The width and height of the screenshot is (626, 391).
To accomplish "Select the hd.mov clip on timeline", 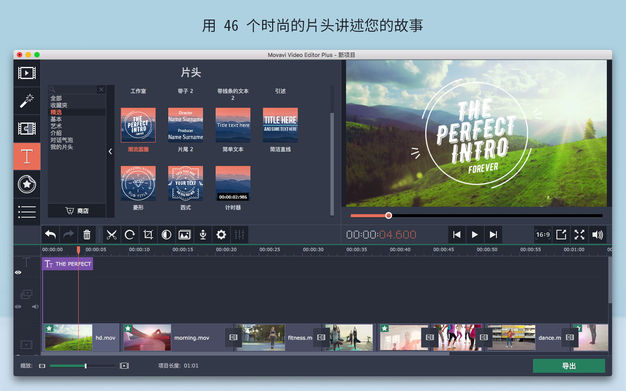I will coord(81,338).
